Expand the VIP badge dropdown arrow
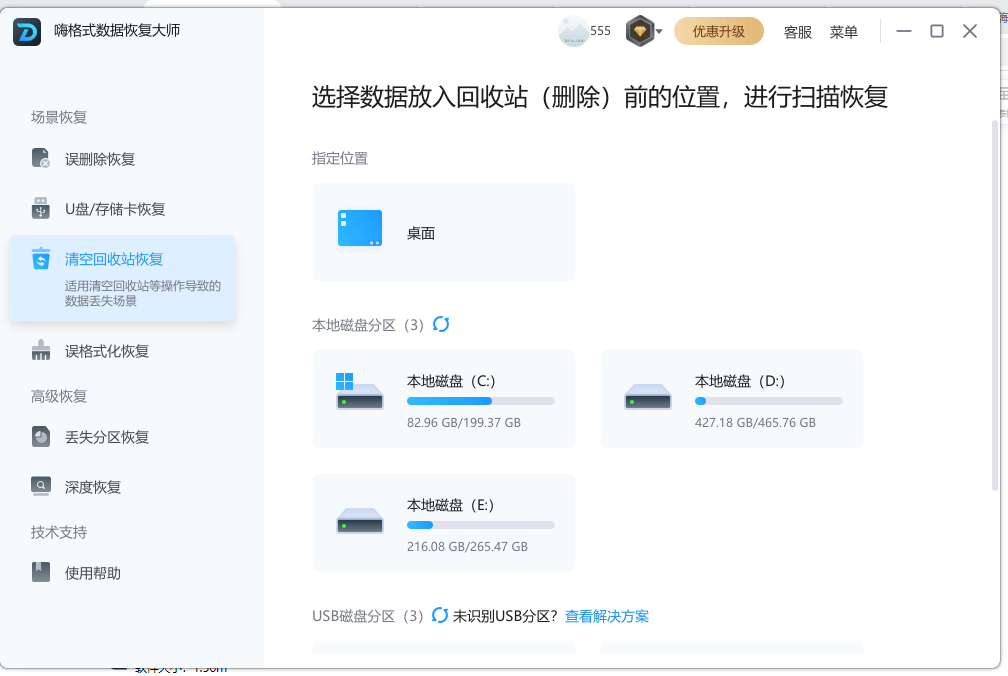The height and width of the screenshot is (676, 1008). [x=659, y=32]
